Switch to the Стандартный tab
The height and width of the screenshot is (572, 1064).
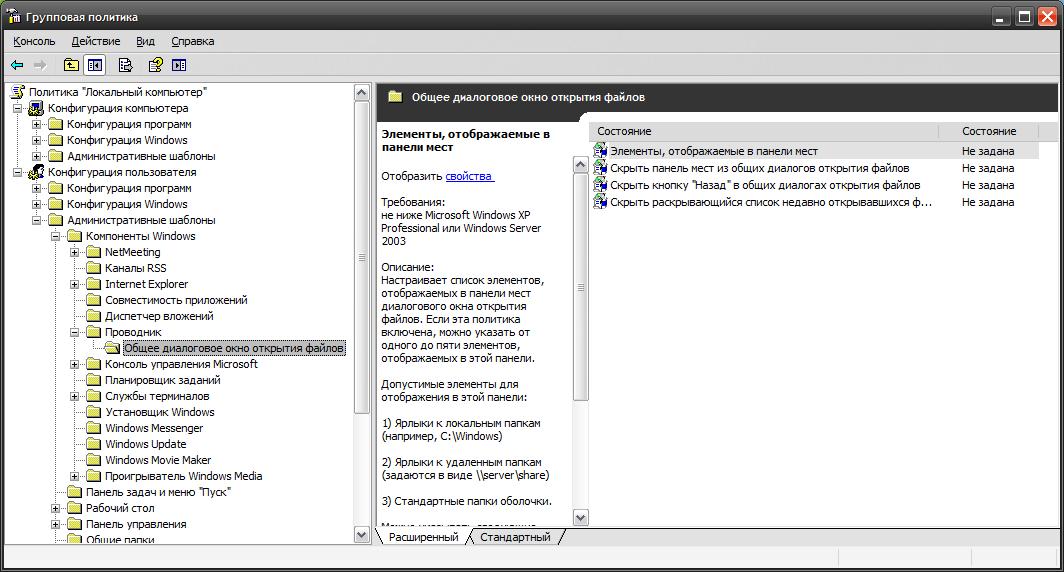tap(515, 537)
